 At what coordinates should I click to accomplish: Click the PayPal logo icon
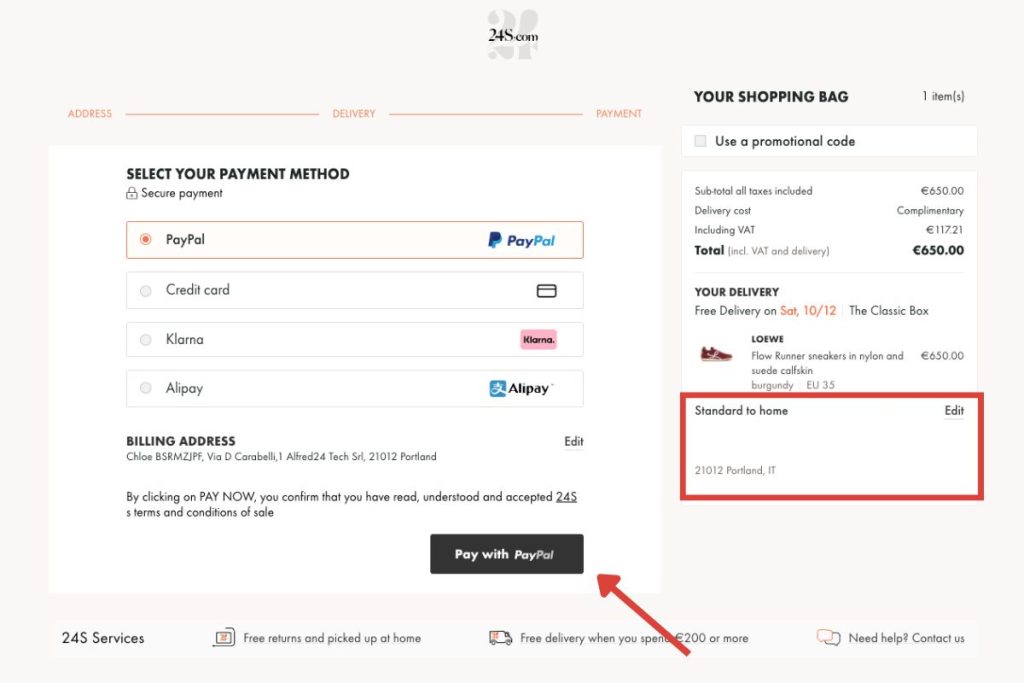click(x=521, y=240)
